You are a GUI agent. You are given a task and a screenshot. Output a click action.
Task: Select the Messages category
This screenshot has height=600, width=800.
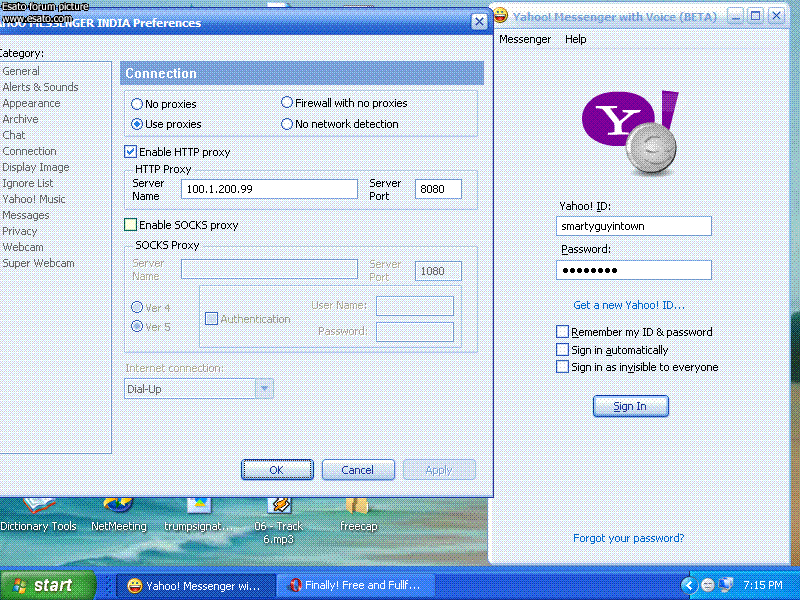pos(26,215)
